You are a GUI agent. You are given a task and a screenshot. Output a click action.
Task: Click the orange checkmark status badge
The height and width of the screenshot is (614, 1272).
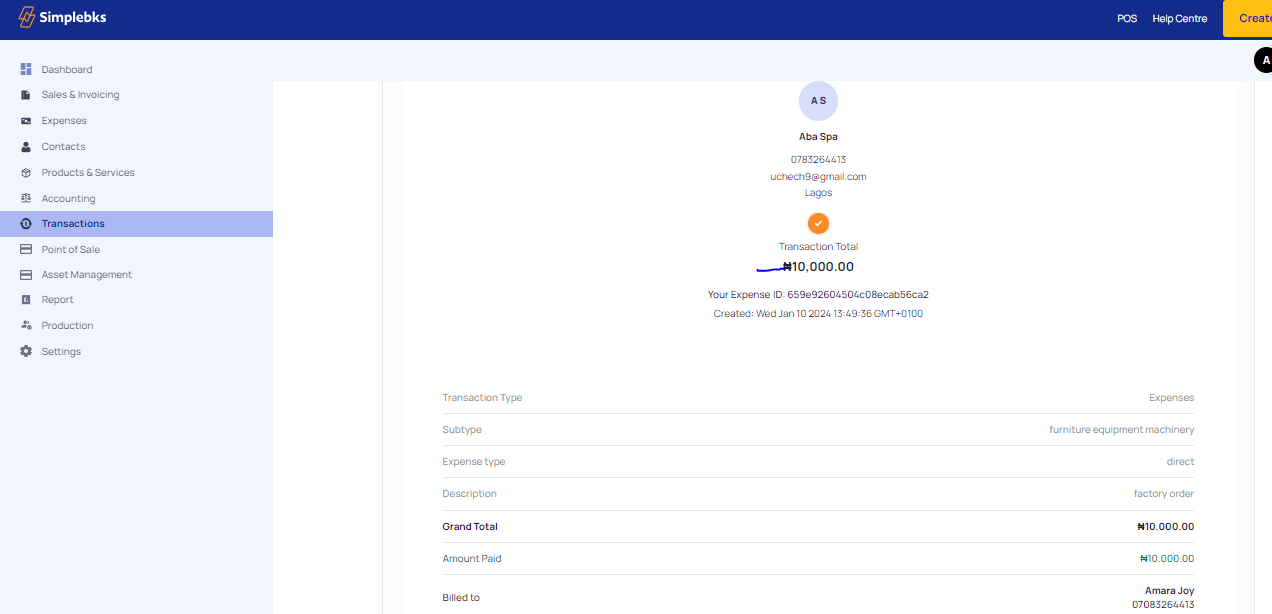click(818, 223)
